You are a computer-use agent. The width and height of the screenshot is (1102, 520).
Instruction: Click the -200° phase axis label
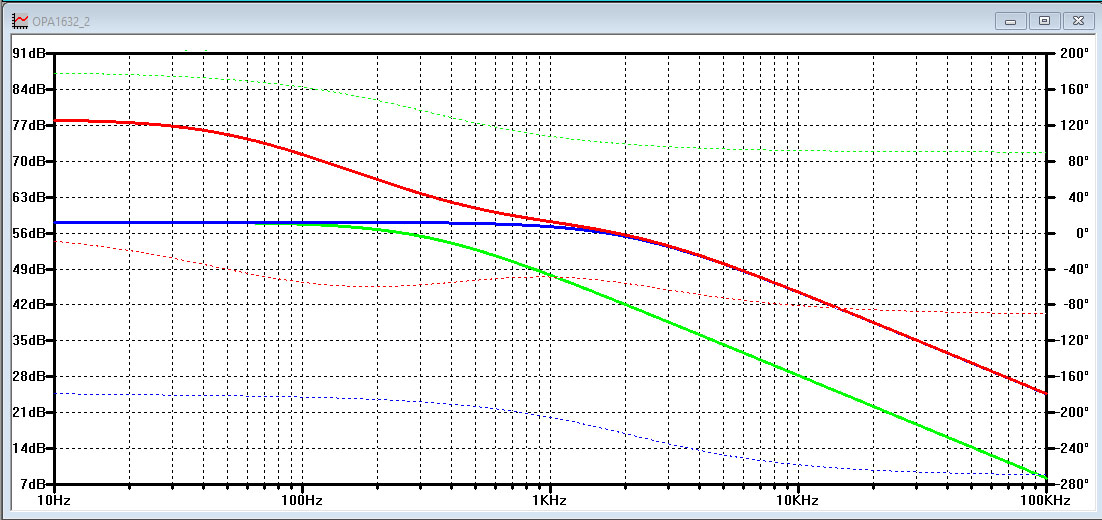pos(1072,412)
